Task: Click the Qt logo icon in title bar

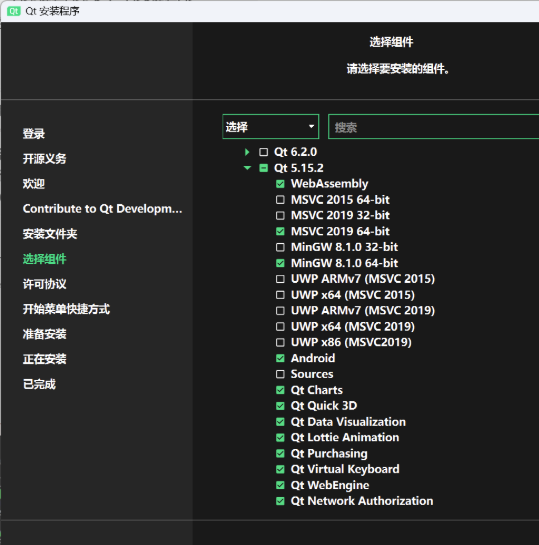Action: [14, 11]
